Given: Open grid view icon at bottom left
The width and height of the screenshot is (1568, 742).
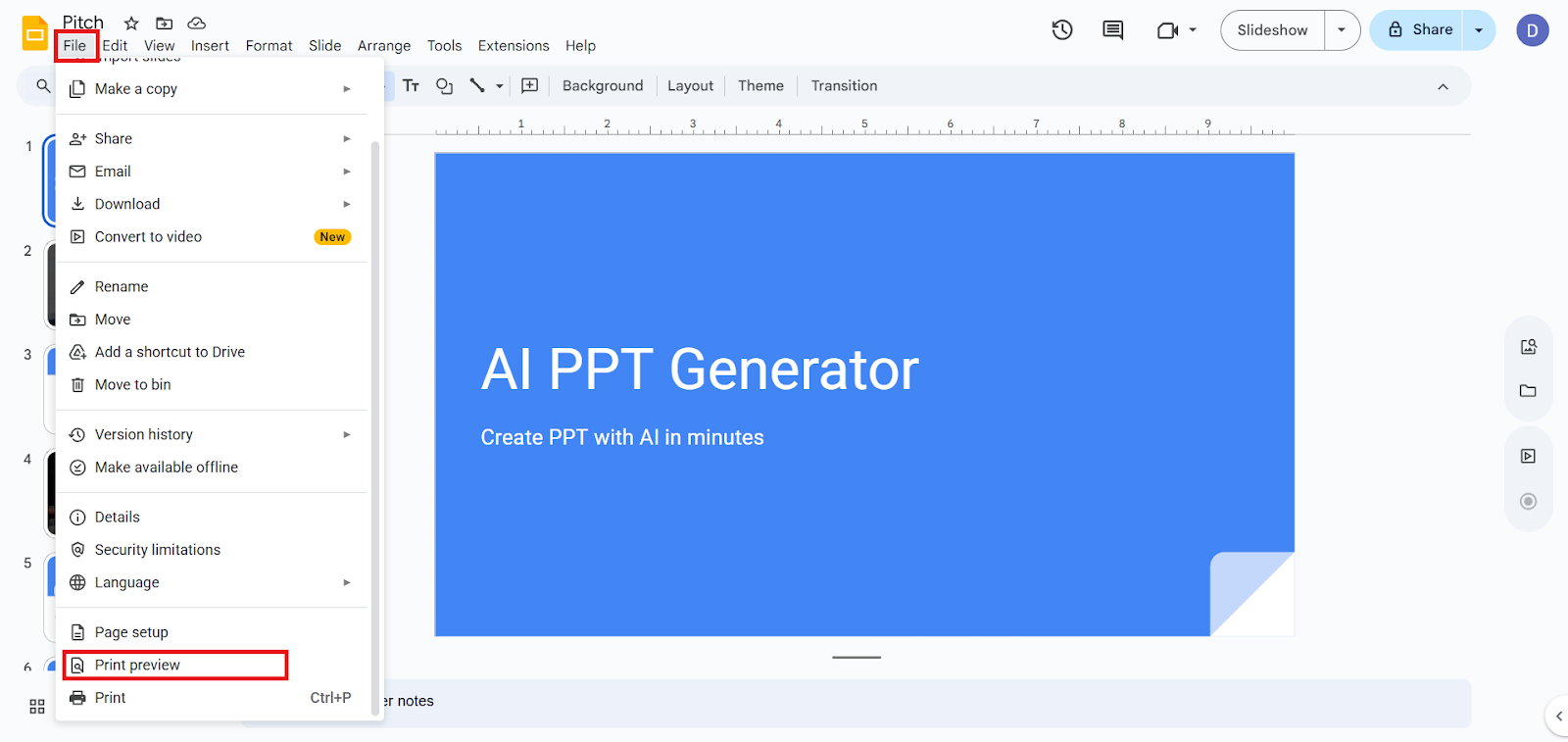Looking at the screenshot, I should pos(37,707).
